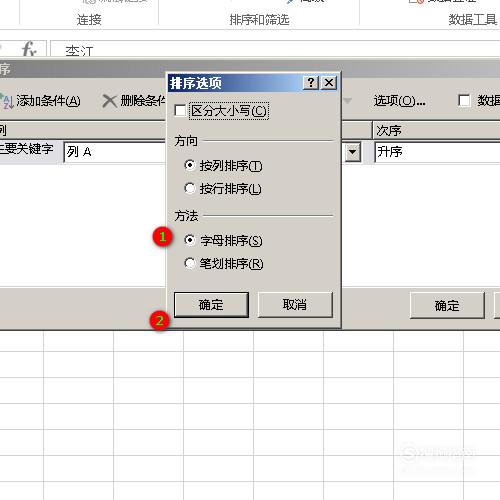500x500 pixels.
Task: Click the 数据工具 ribbon group label
Action: click(x=473, y=20)
